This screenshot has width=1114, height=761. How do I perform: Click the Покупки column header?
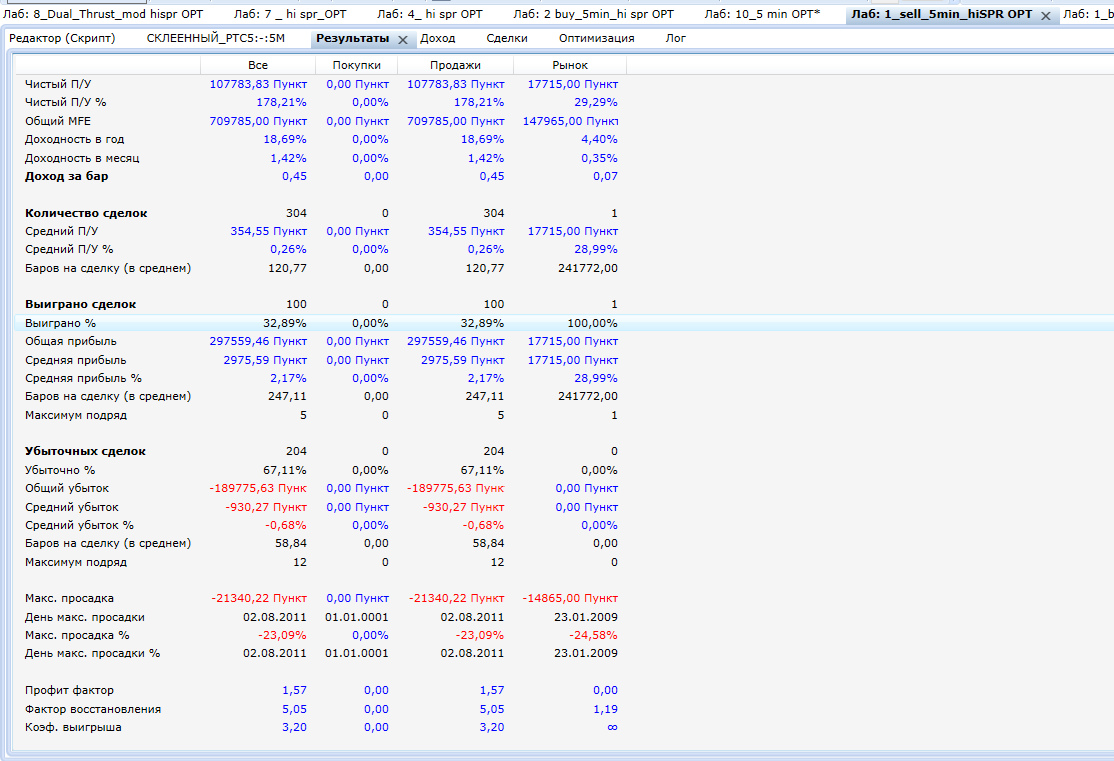click(x=356, y=65)
